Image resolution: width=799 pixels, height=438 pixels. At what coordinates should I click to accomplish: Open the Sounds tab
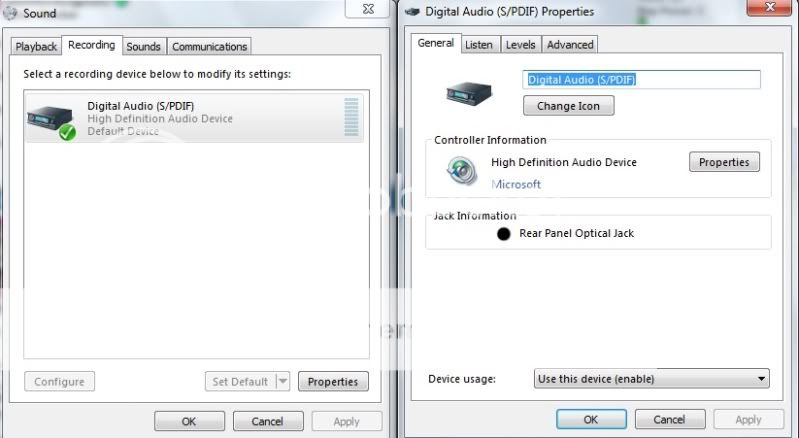[x=143, y=46]
